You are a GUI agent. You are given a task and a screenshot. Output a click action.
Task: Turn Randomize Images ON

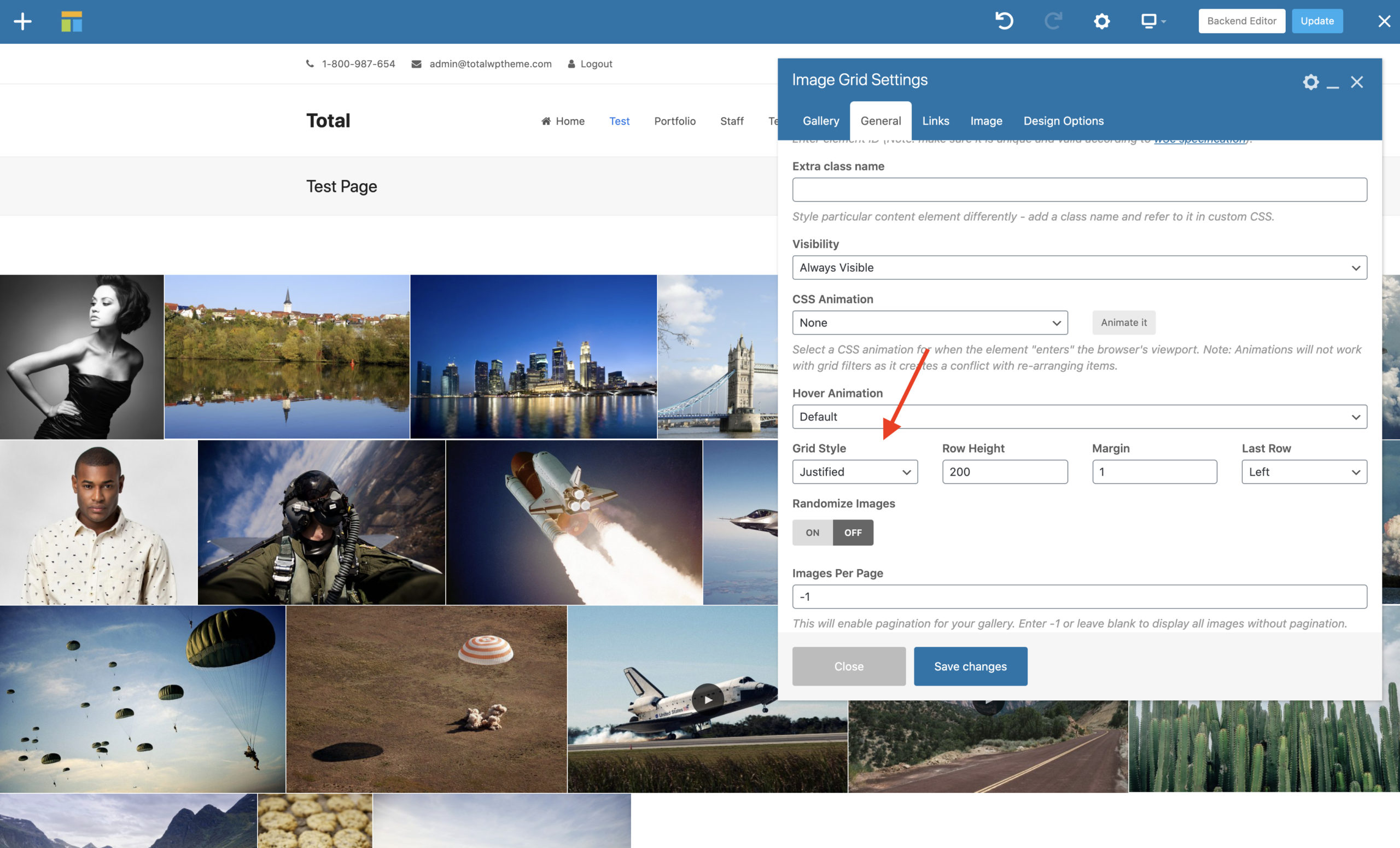pos(813,533)
